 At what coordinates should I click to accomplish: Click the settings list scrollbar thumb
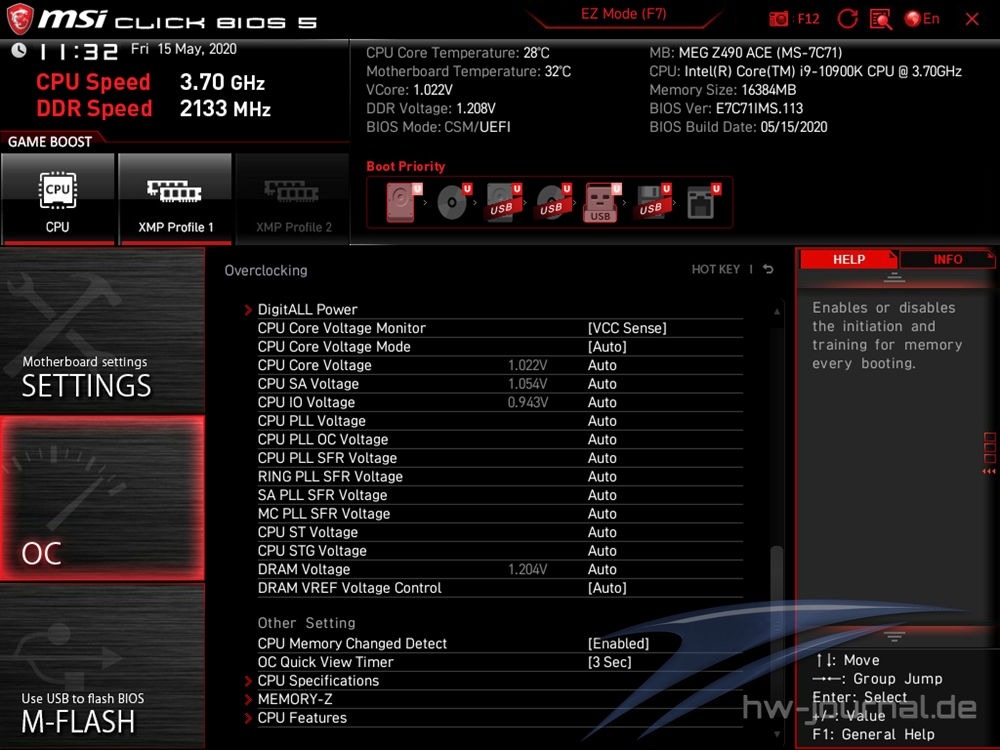click(x=776, y=628)
